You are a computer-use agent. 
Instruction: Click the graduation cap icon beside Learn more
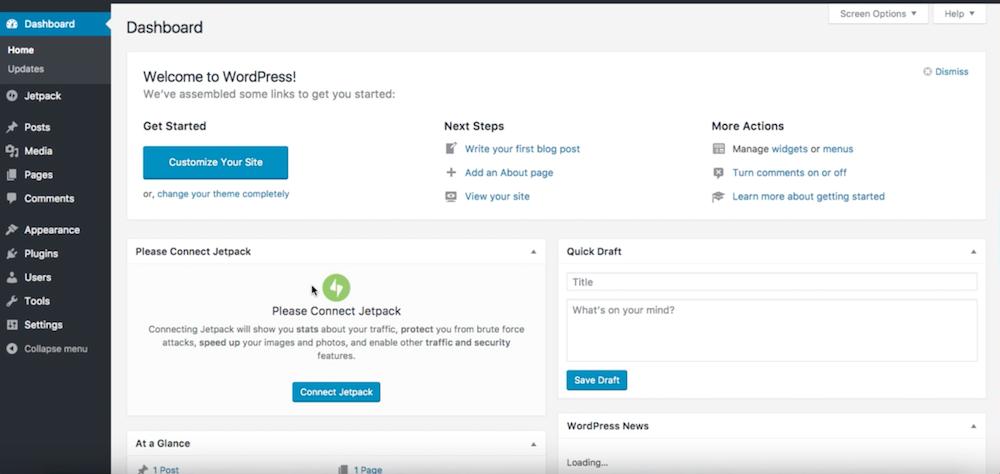tap(719, 196)
